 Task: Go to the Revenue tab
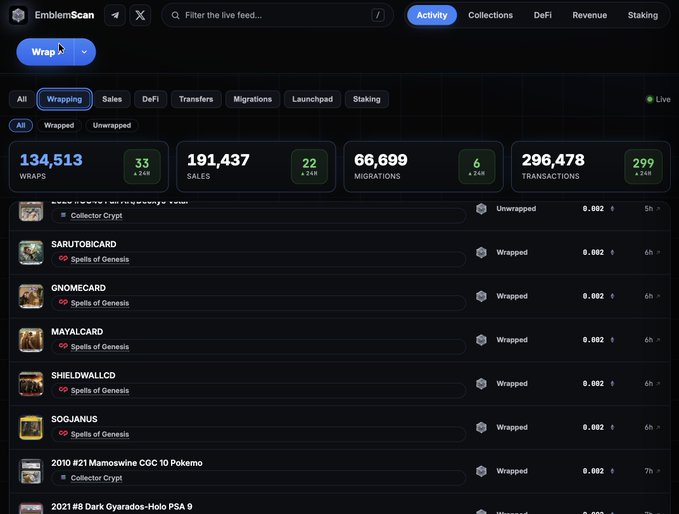pos(589,15)
